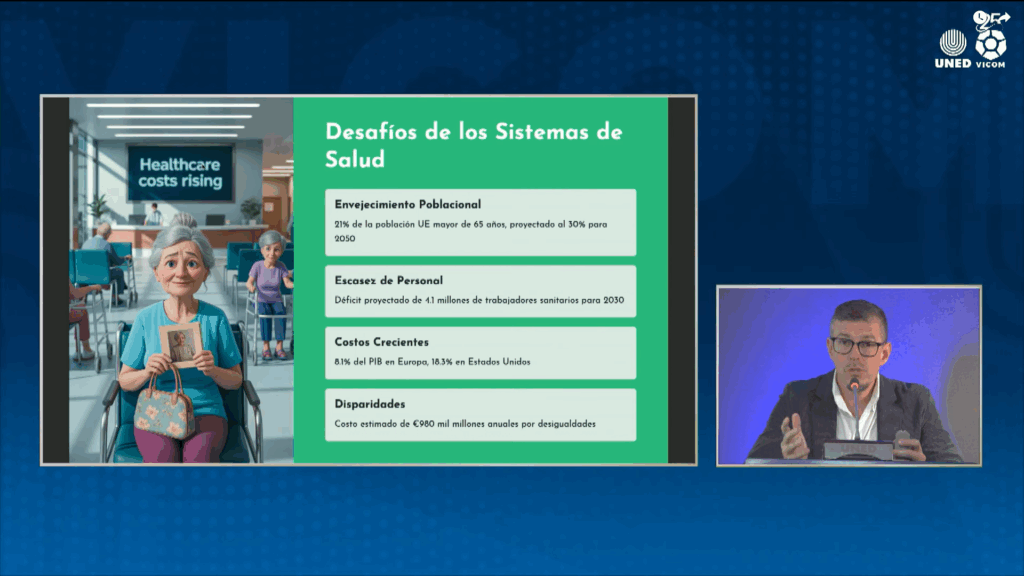Click the VICOM soccer-ball style logo

point(990,42)
